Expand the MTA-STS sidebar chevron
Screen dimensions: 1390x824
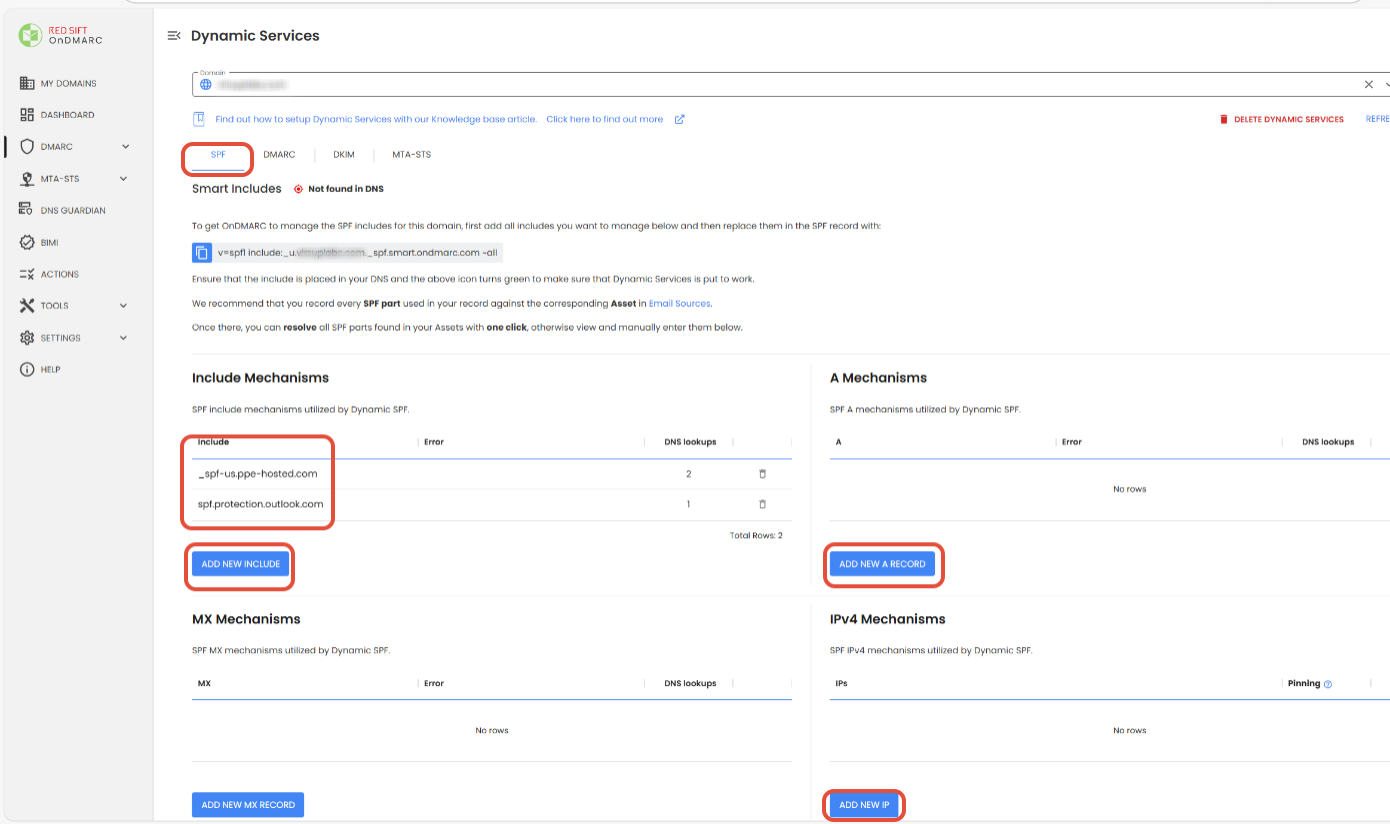pyautogui.click(x=124, y=179)
